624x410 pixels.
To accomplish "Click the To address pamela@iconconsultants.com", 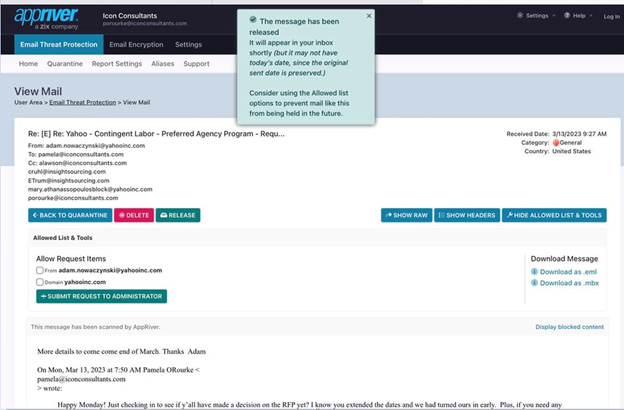I will 81,154.
